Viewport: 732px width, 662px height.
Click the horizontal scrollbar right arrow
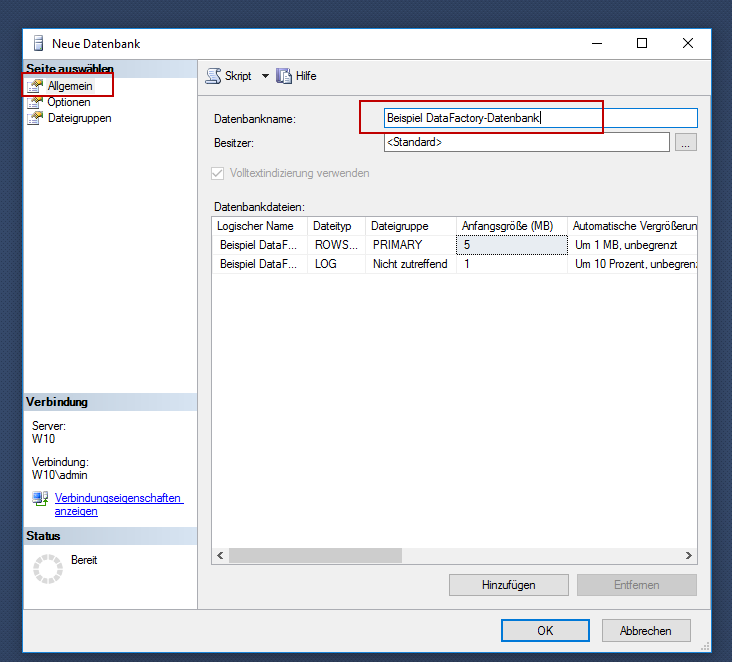coord(689,556)
